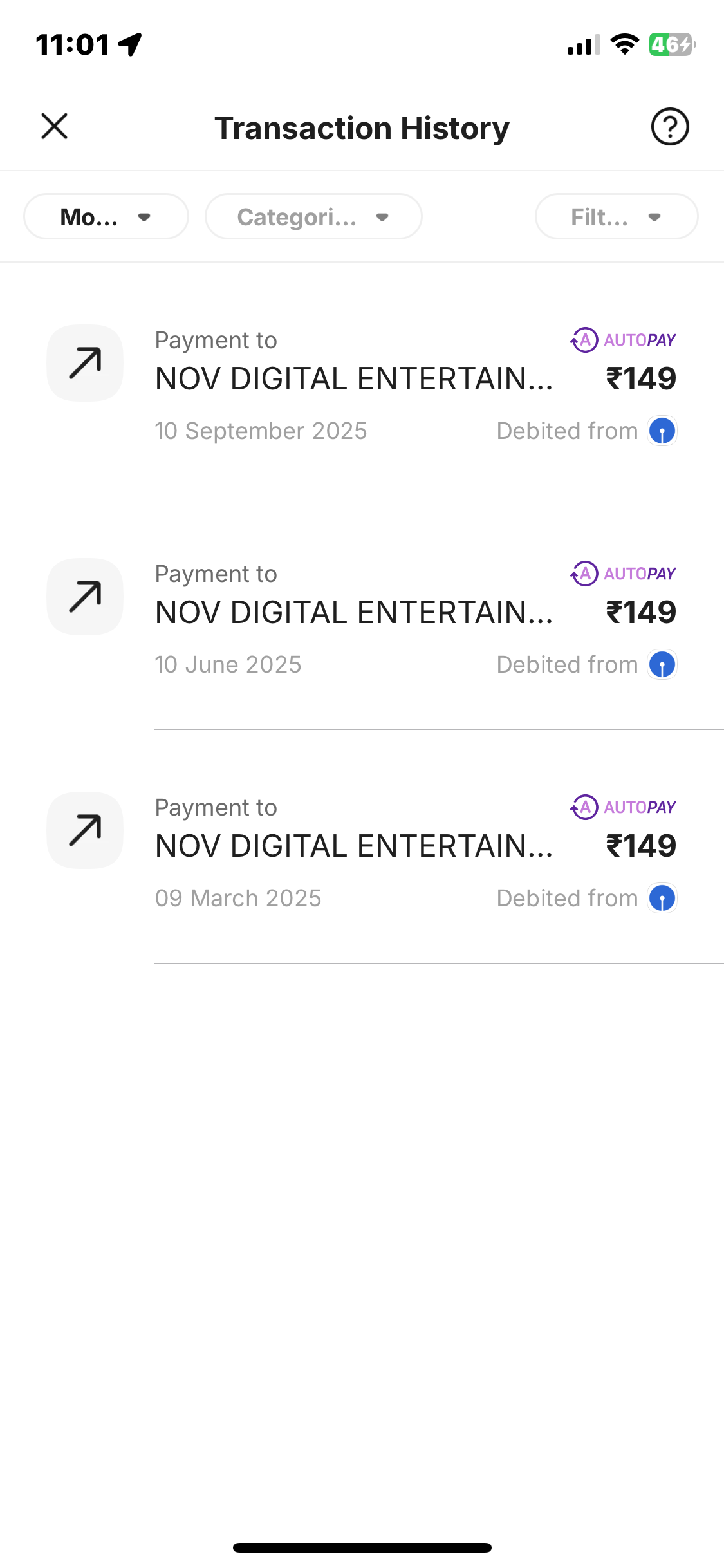Tap the arrow icon for 10 June payment
724x1568 pixels.
[x=85, y=597]
